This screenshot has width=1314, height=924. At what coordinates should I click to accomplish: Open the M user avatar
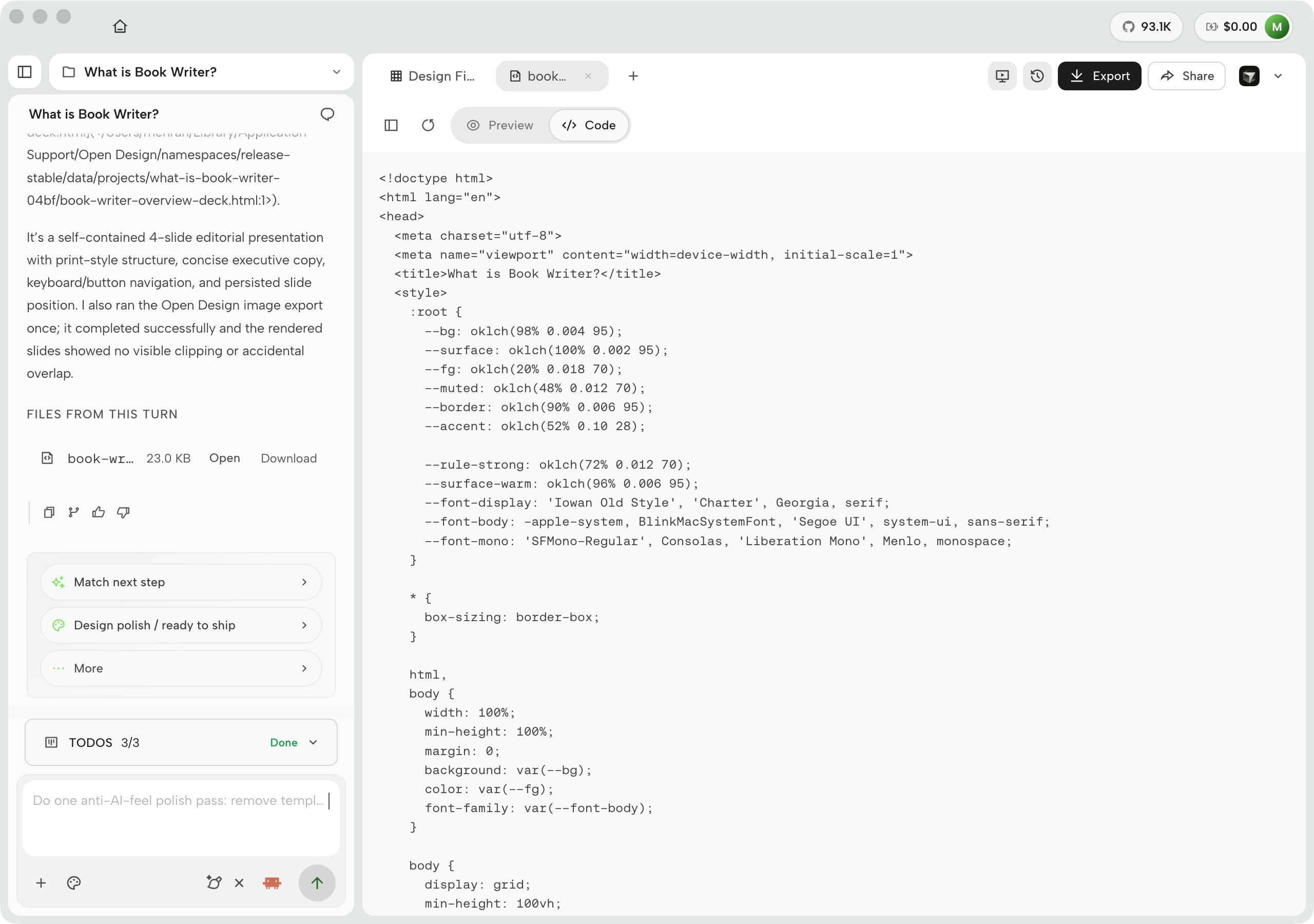click(x=1276, y=26)
